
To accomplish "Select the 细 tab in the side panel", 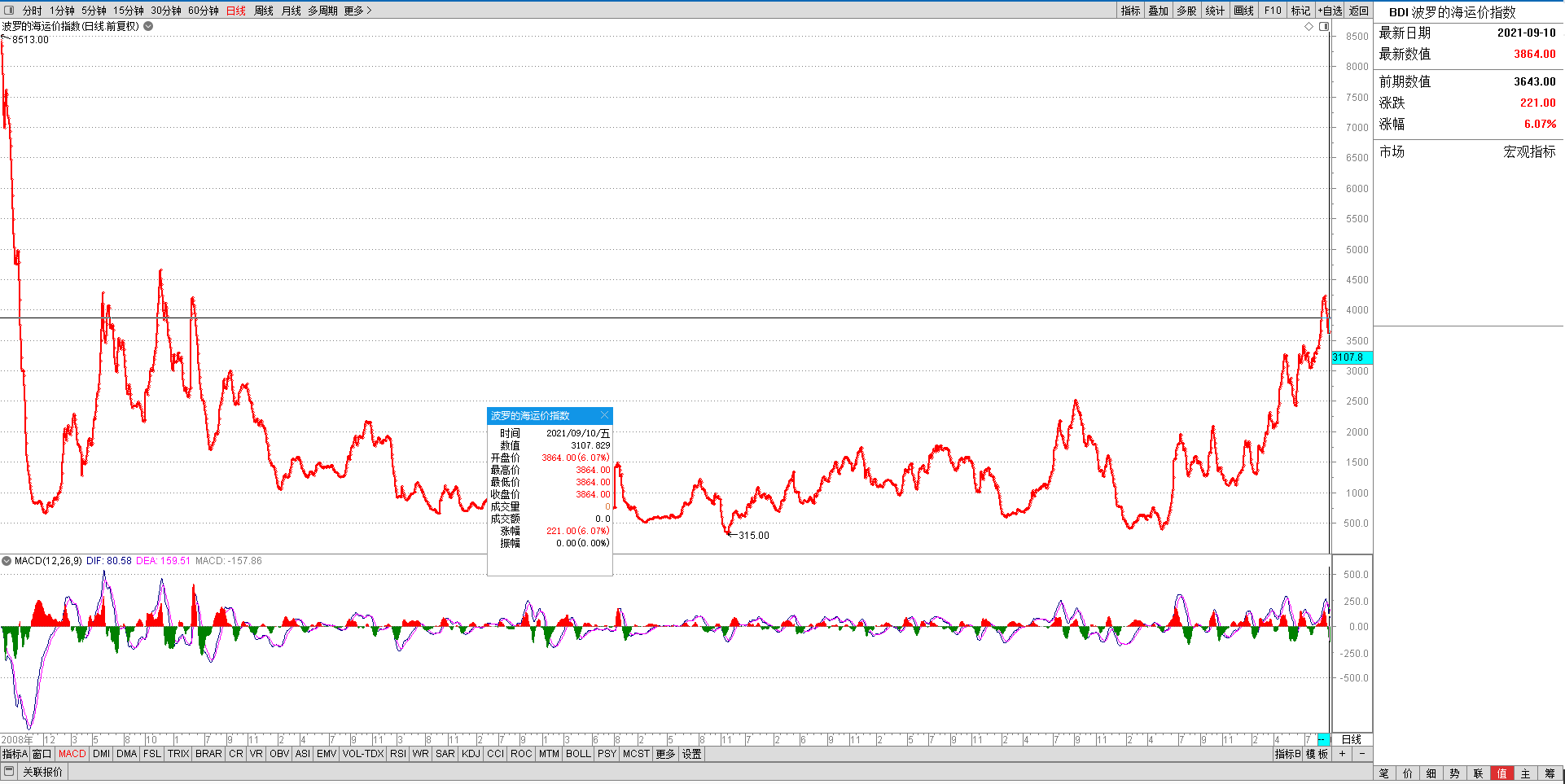I will [x=1431, y=773].
